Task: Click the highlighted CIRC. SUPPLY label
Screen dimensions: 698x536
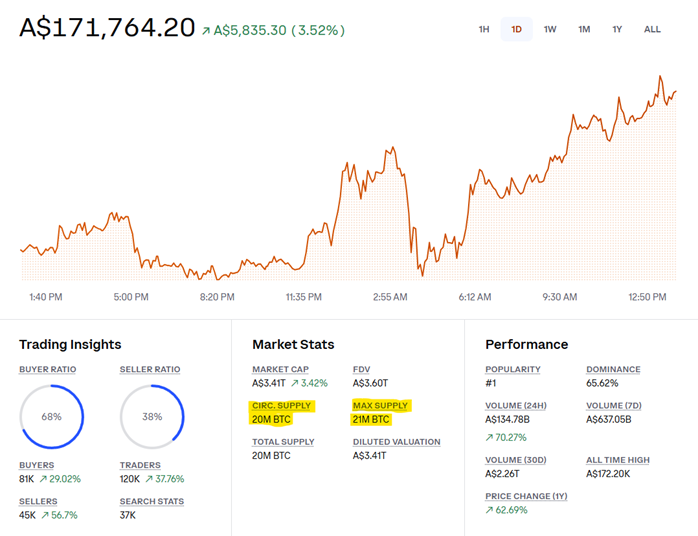Action: pyautogui.click(x=281, y=406)
